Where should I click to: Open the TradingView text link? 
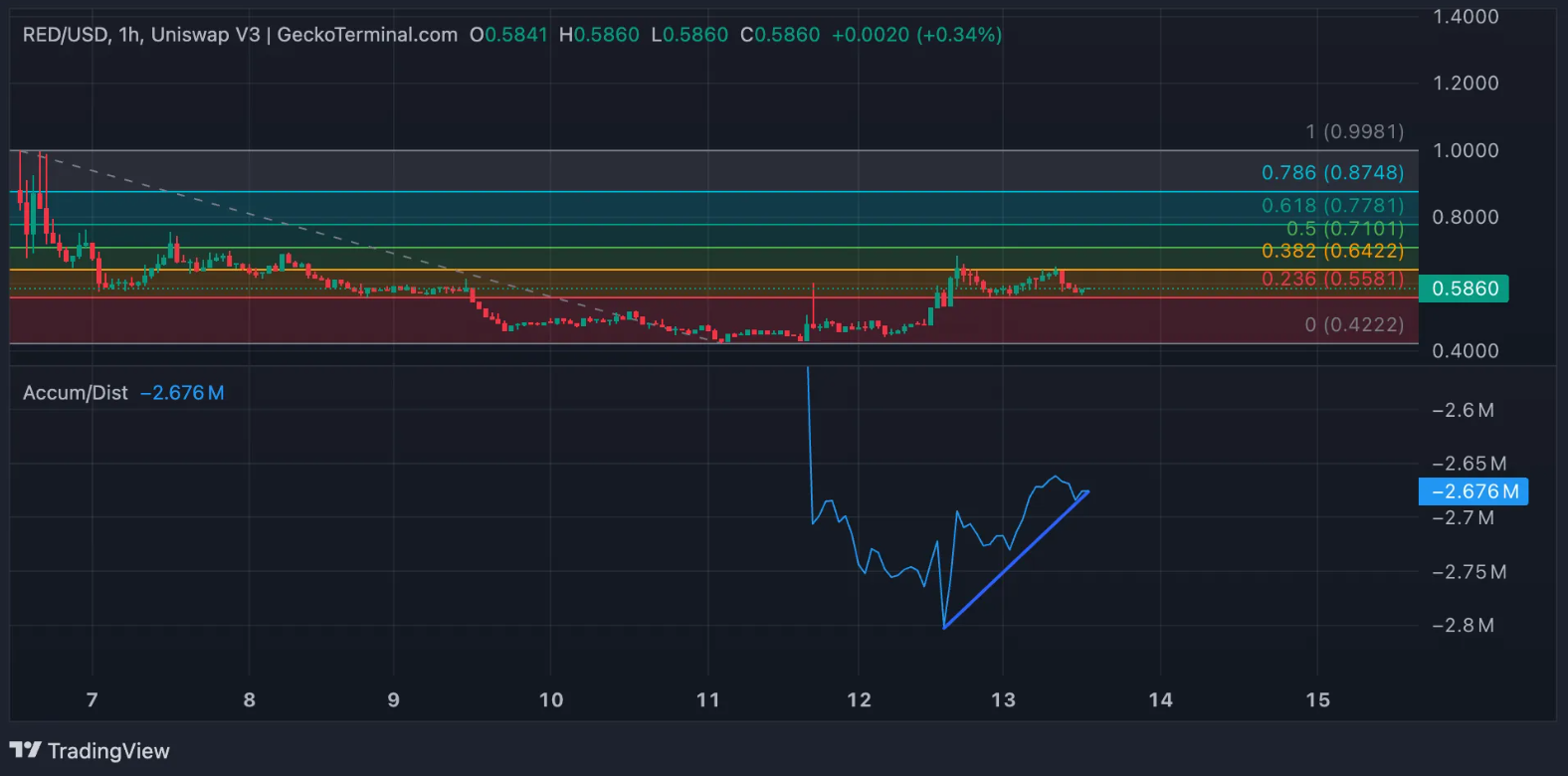pos(108,751)
